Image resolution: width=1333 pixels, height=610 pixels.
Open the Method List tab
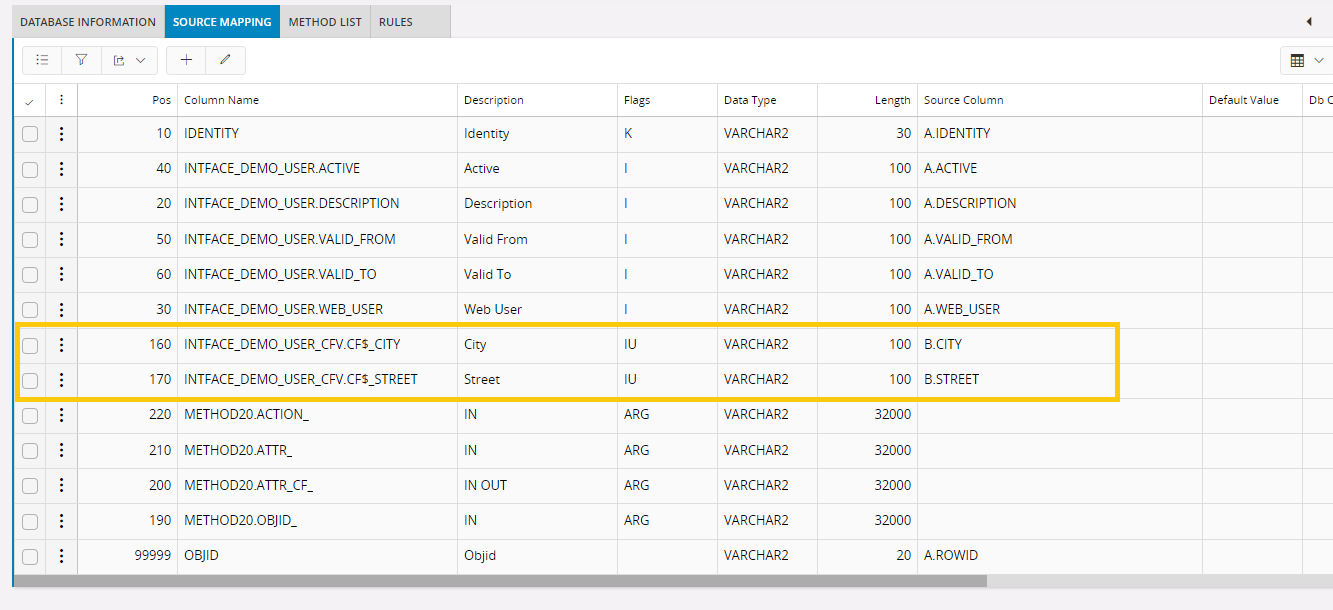(325, 21)
